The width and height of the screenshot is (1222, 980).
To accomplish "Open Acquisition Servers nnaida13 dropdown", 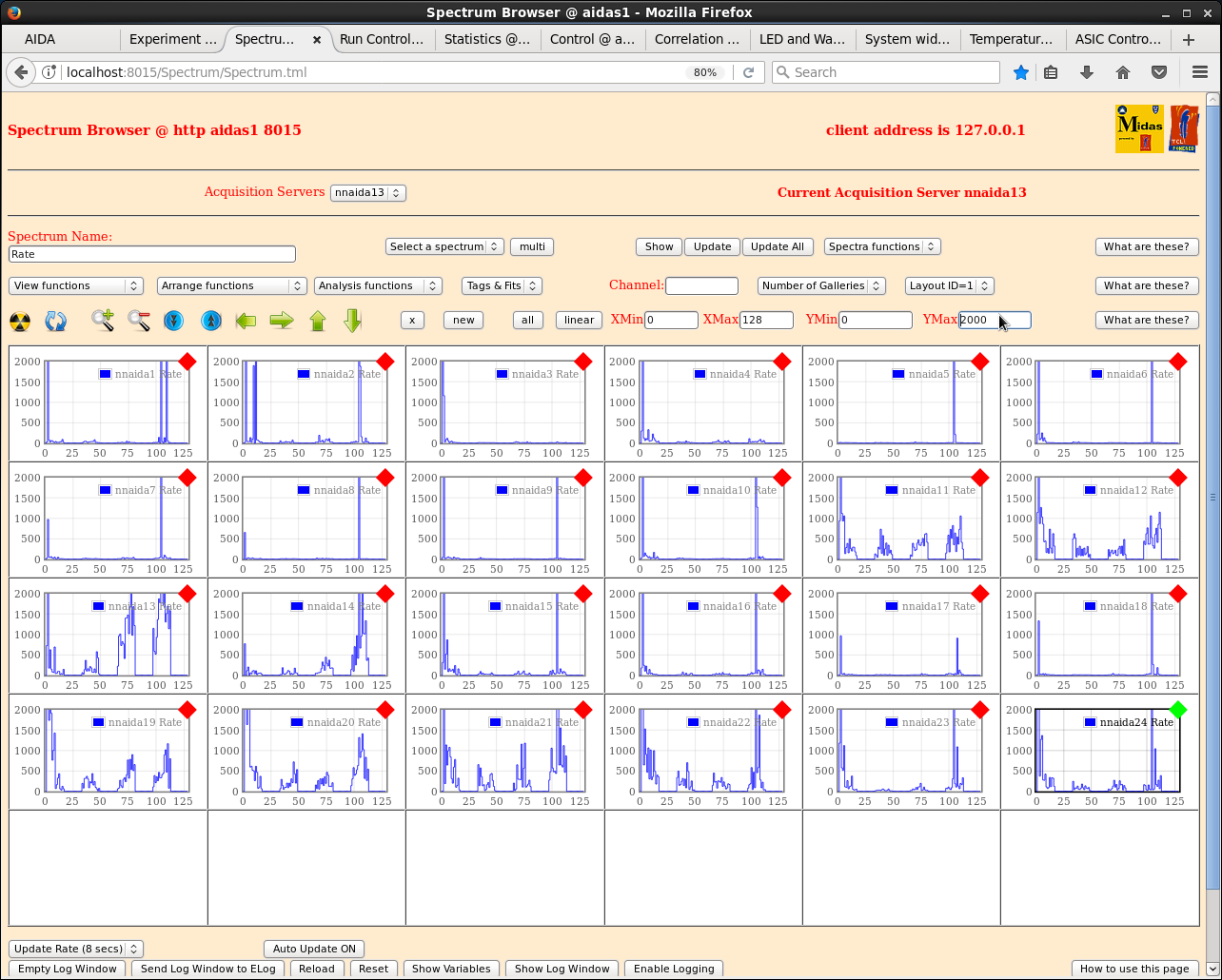I will tap(368, 193).
